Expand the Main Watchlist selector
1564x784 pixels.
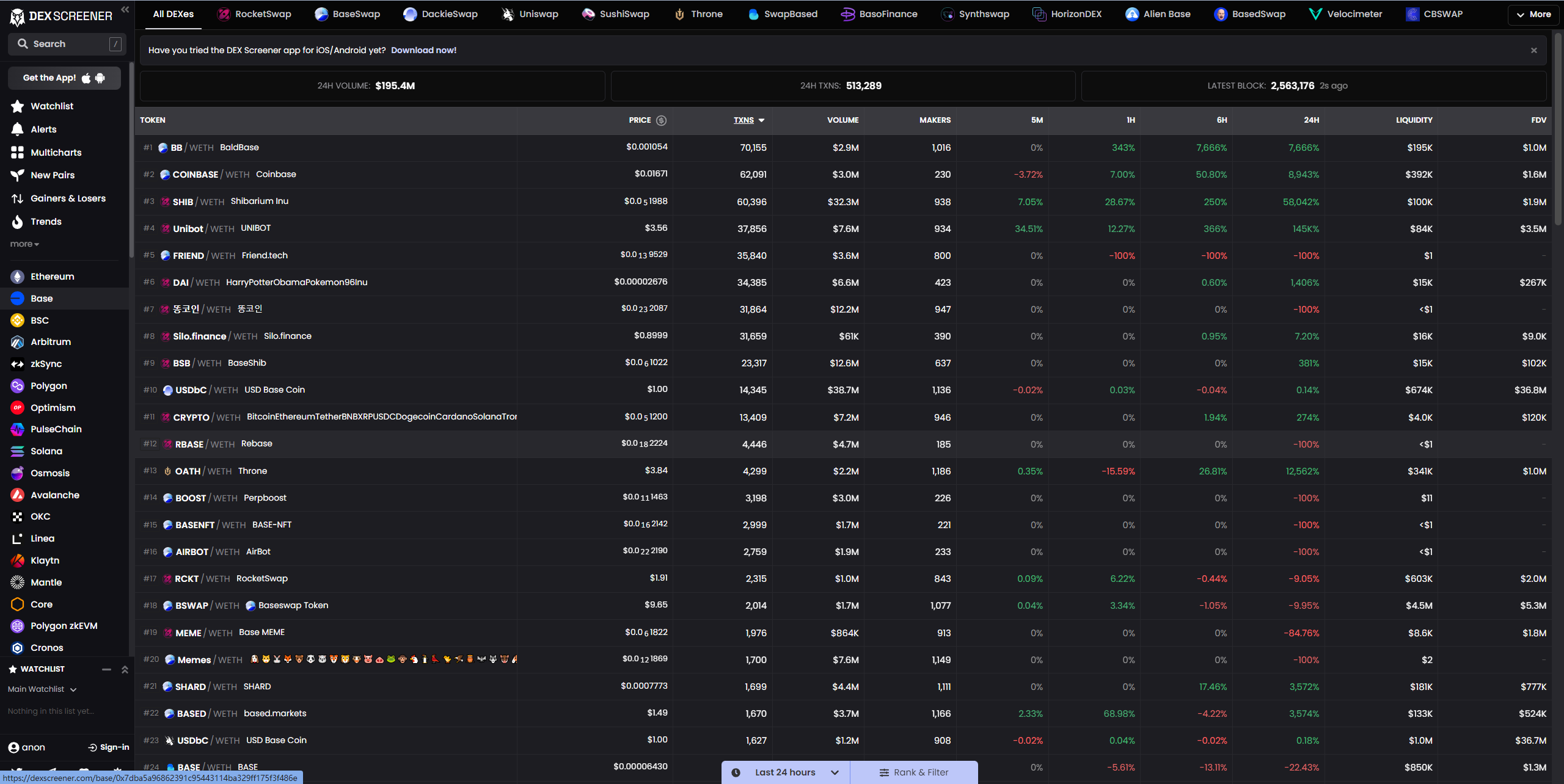(42, 689)
